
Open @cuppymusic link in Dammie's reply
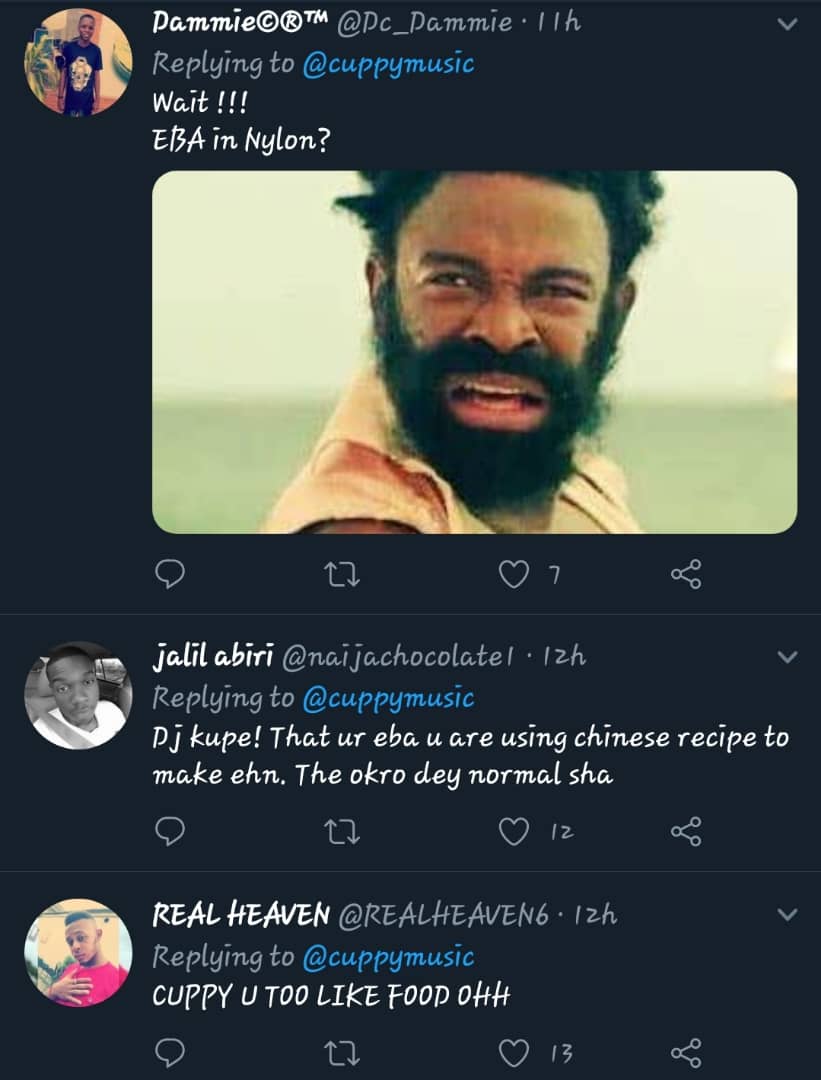coord(387,64)
